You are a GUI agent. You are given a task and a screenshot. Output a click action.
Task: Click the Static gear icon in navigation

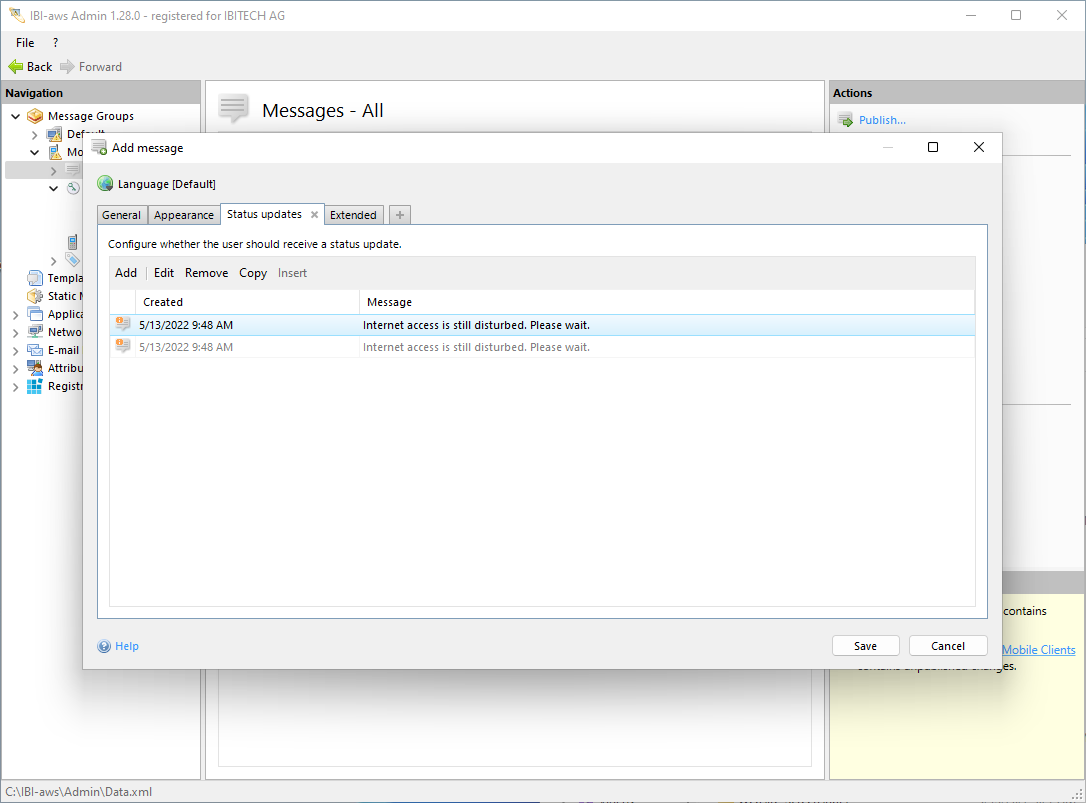(x=35, y=296)
